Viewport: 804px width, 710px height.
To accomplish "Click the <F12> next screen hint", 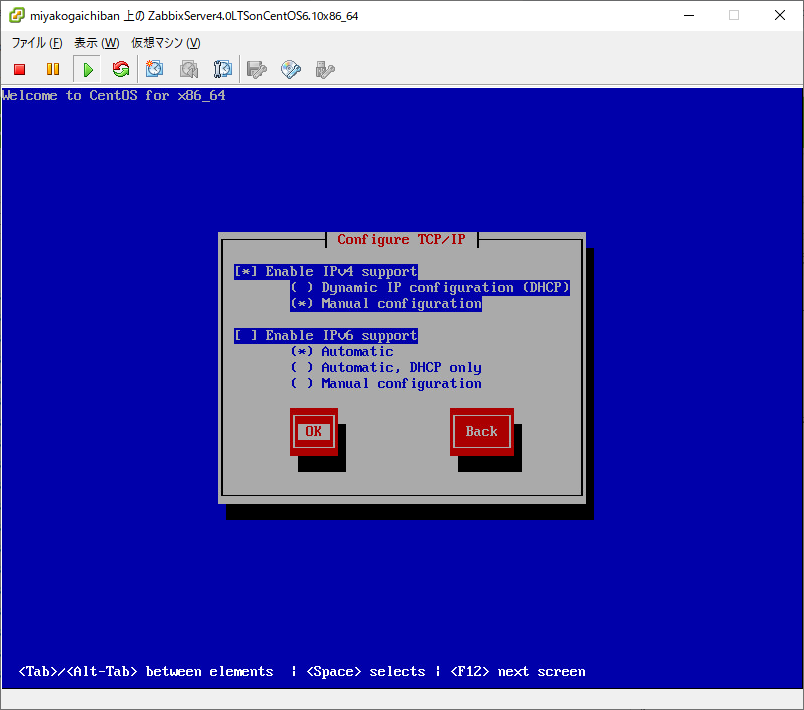I will 517,672.
